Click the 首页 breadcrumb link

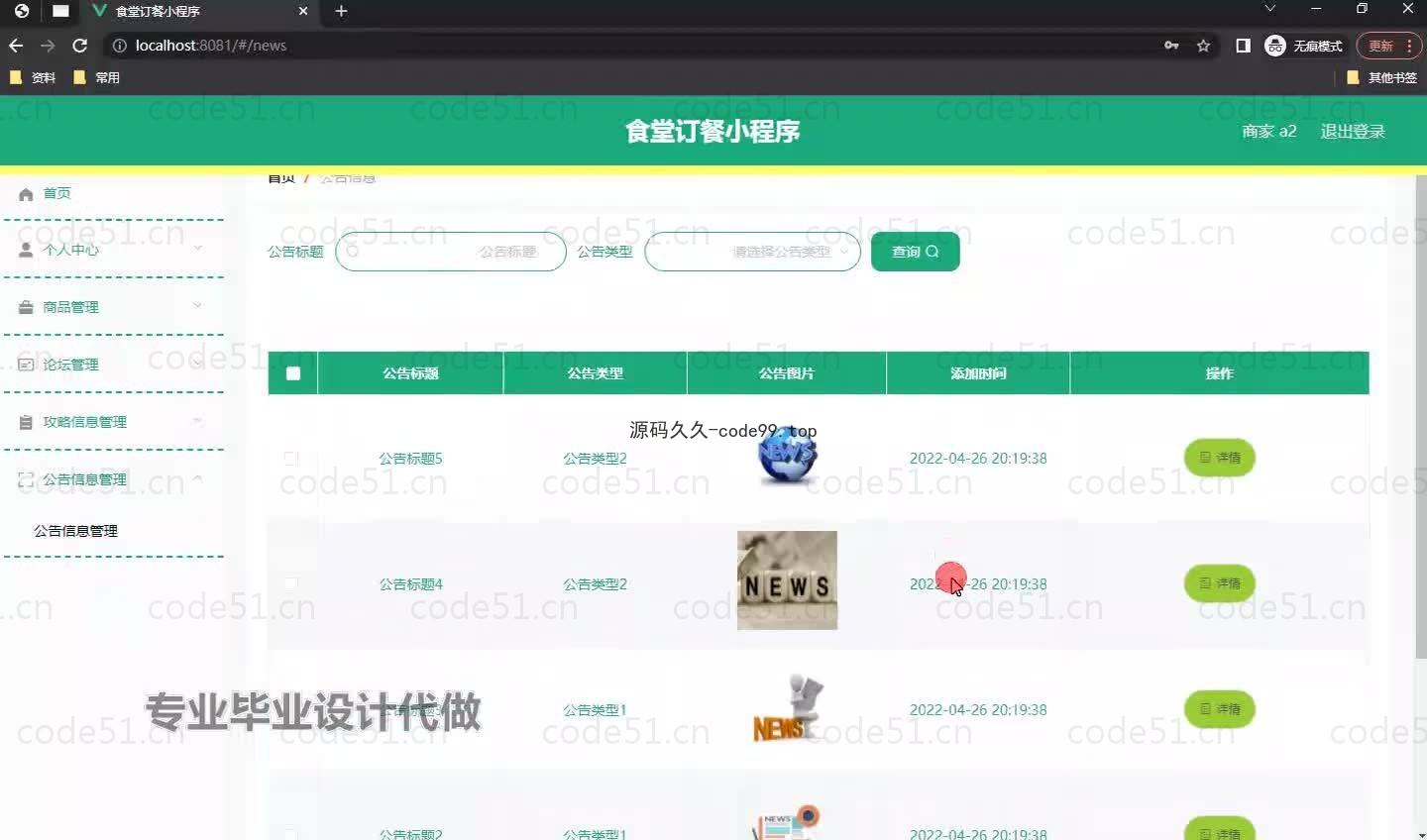click(x=281, y=178)
